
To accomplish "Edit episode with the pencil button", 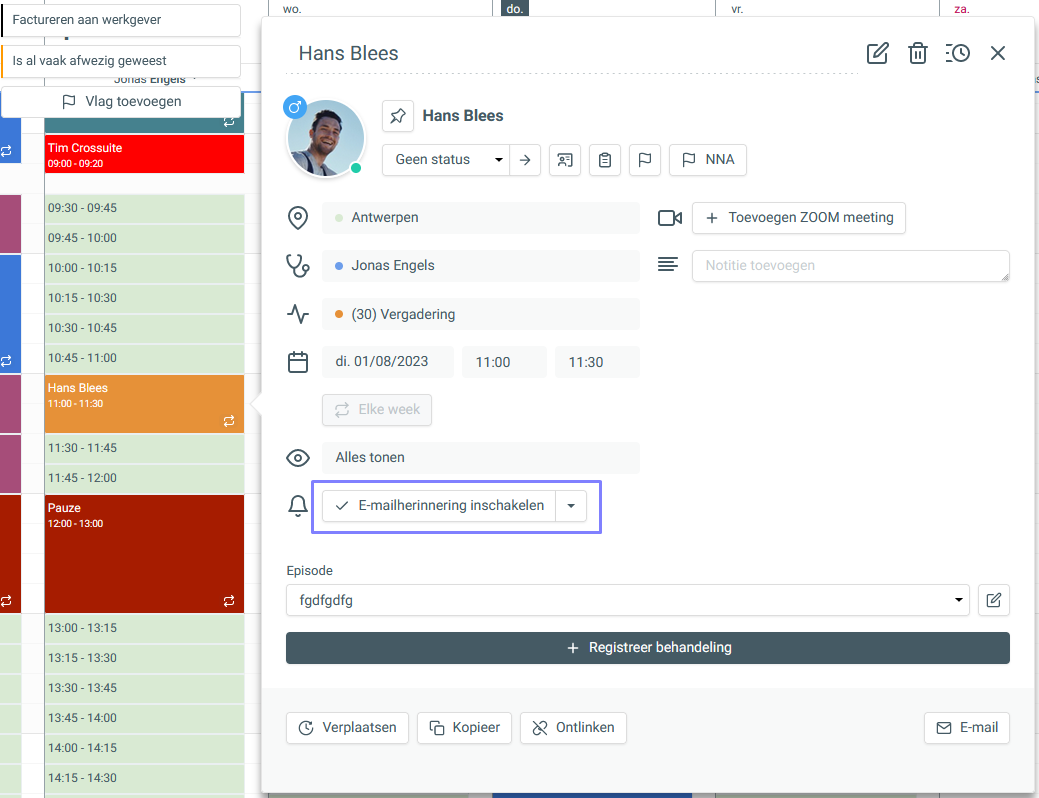I will 993,600.
